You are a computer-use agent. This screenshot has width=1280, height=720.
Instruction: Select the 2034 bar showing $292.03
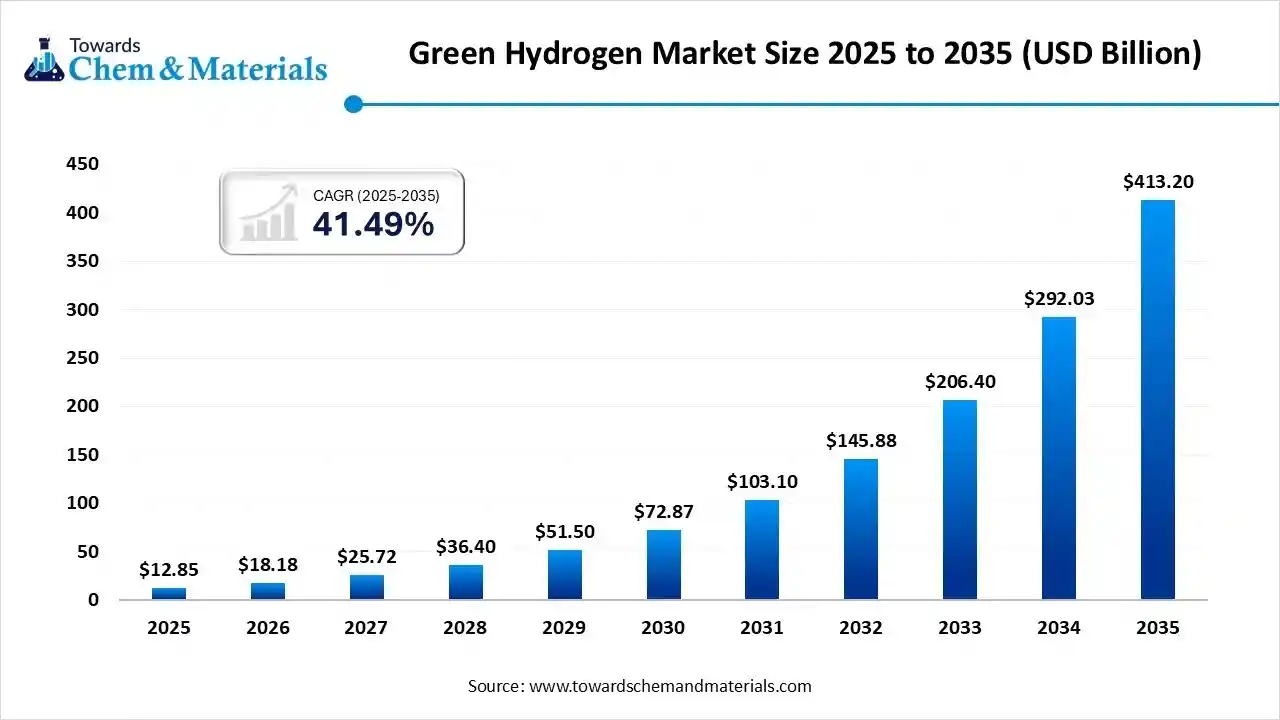point(1059,455)
